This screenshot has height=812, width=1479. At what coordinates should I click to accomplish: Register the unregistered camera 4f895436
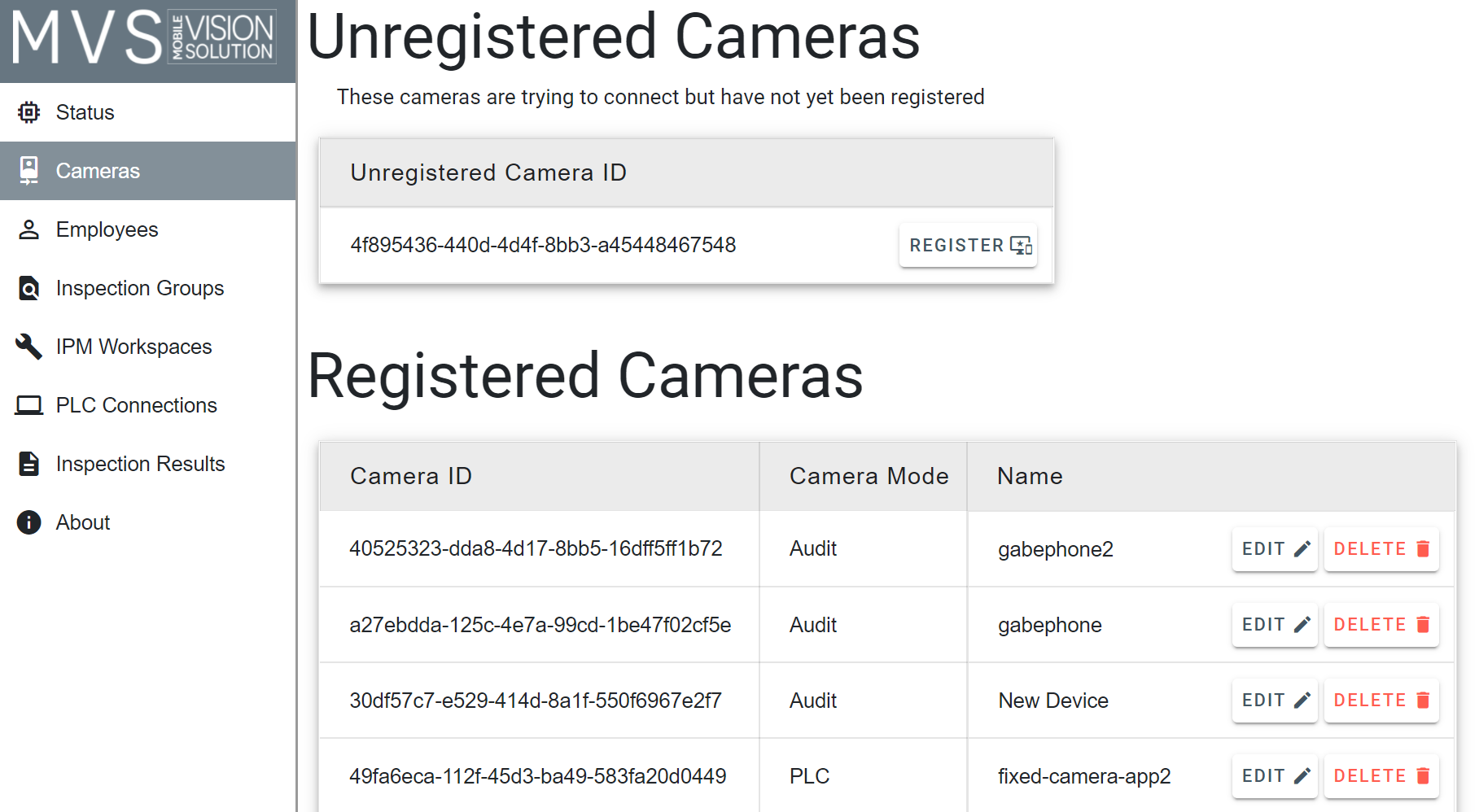point(968,245)
